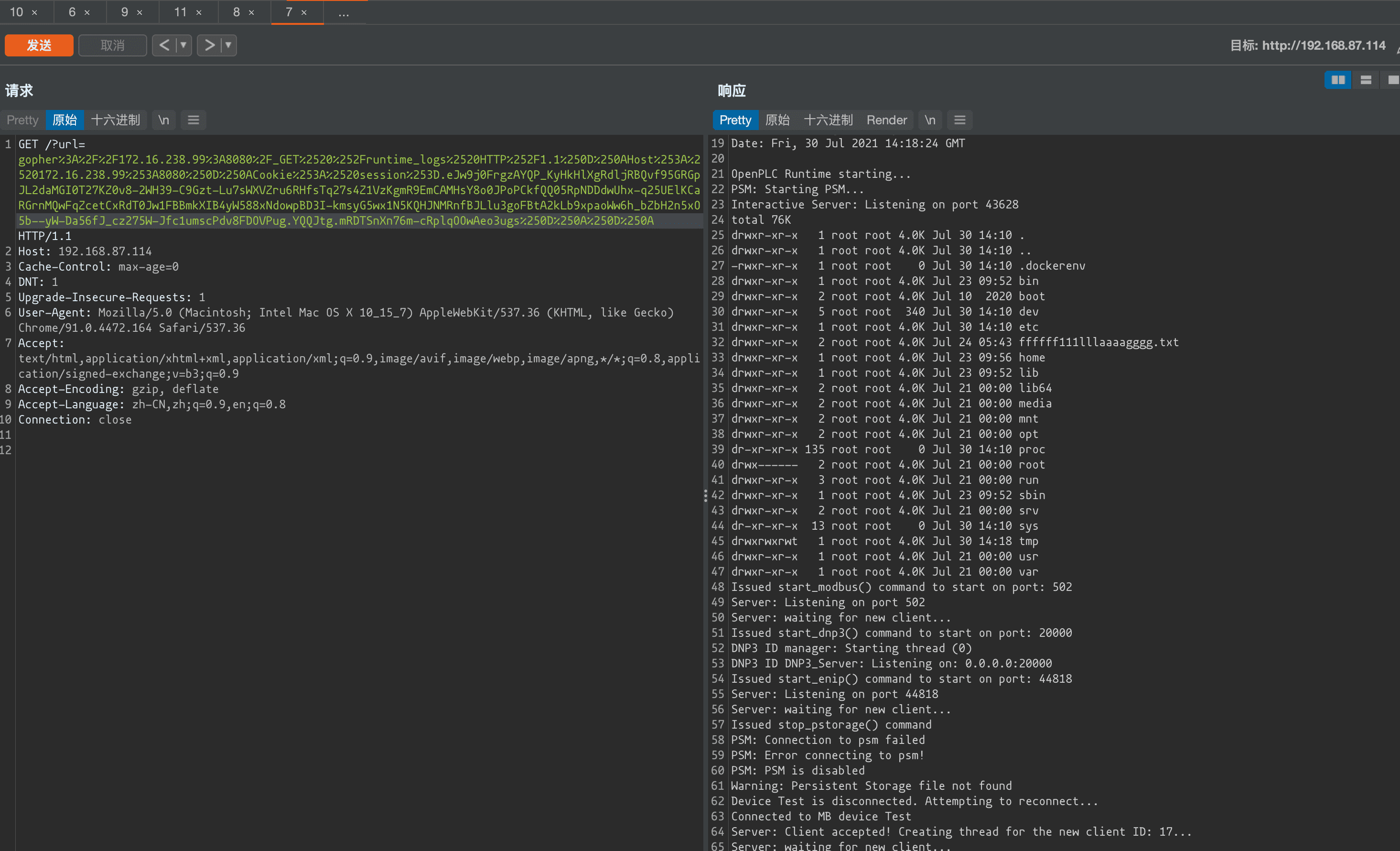Click the 取消 cancel button
The width and height of the screenshot is (1400, 851).
pos(112,45)
